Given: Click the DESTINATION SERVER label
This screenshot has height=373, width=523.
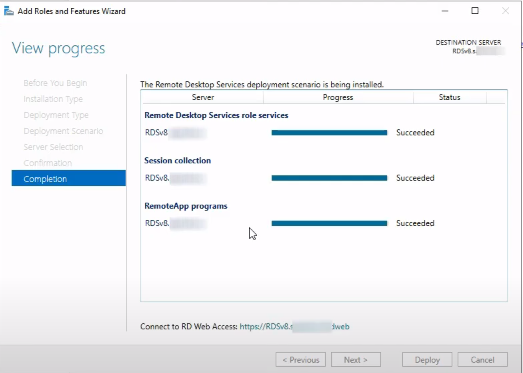Looking at the screenshot, I should 468,43.
